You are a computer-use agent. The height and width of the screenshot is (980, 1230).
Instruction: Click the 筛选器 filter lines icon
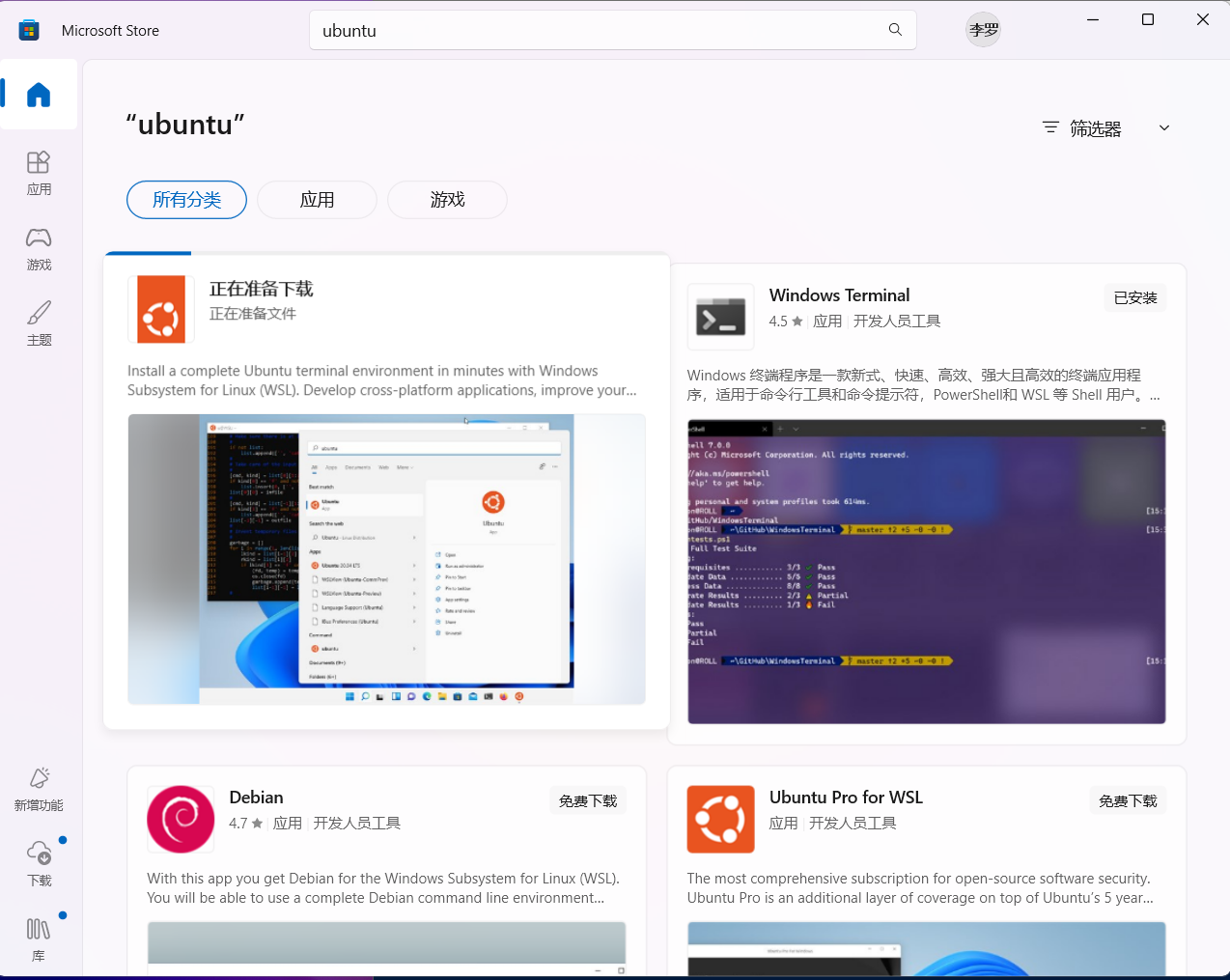1050,127
